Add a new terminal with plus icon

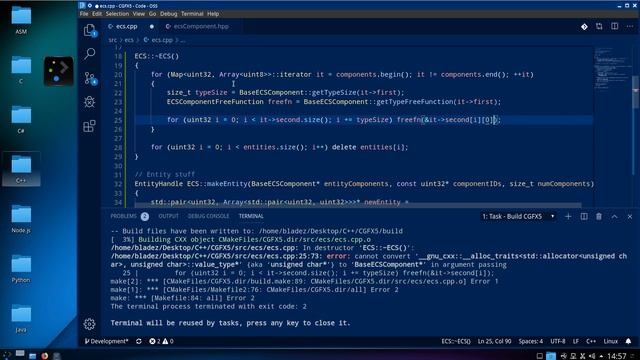(568, 216)
